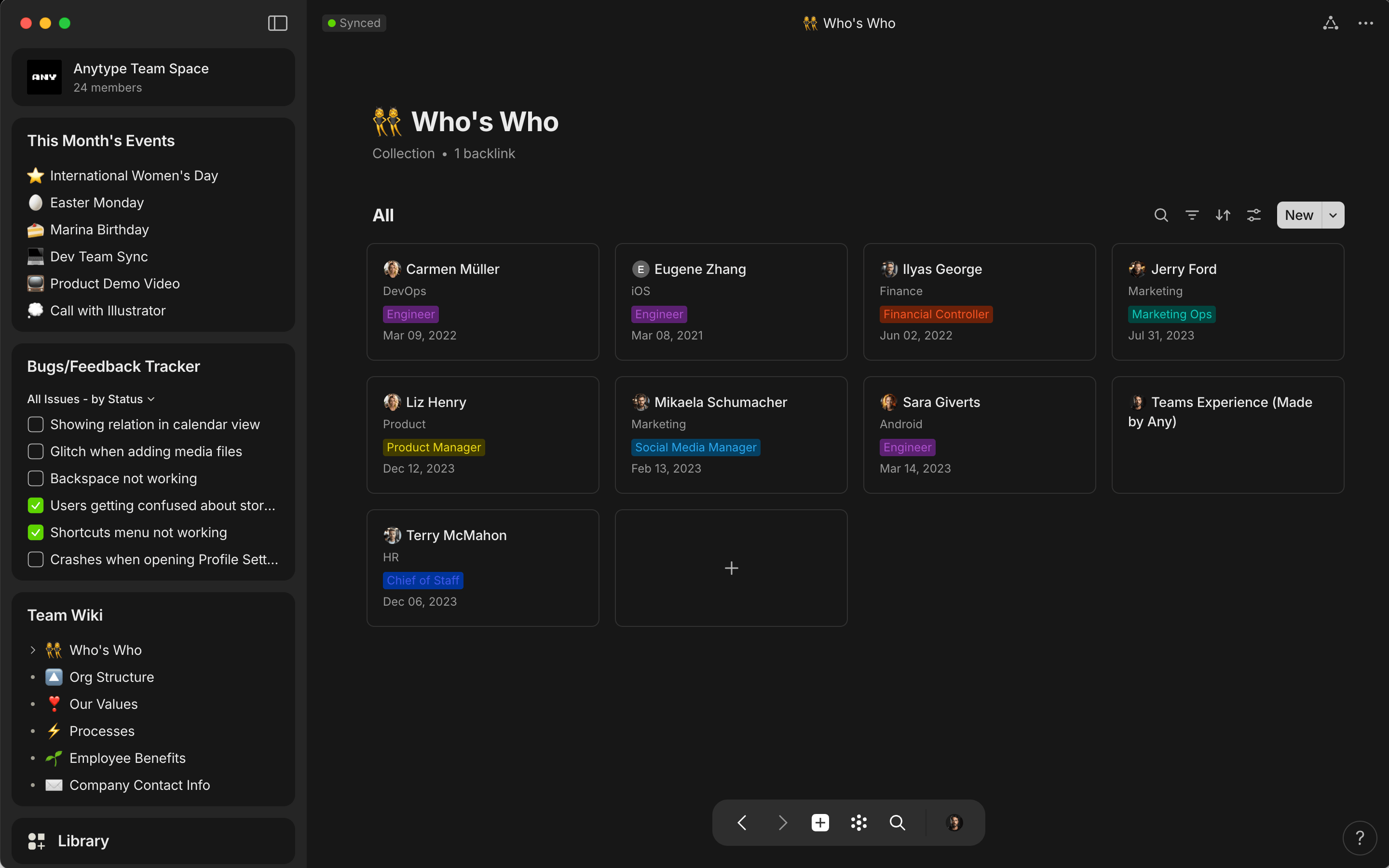Open the sort options
1389x868 pixels.
coord(1223,215)
